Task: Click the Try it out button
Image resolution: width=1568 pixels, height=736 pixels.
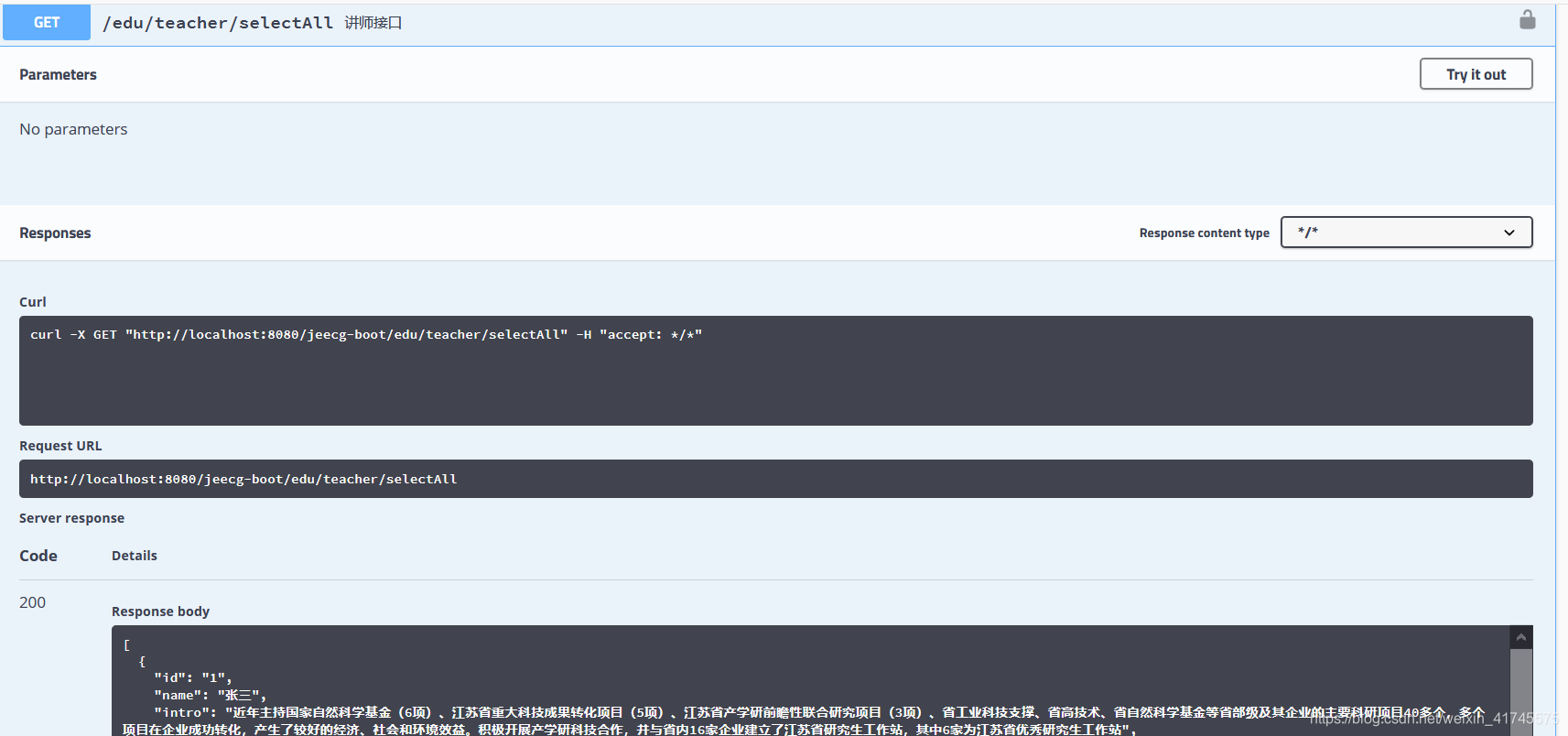Action: 1476,74
